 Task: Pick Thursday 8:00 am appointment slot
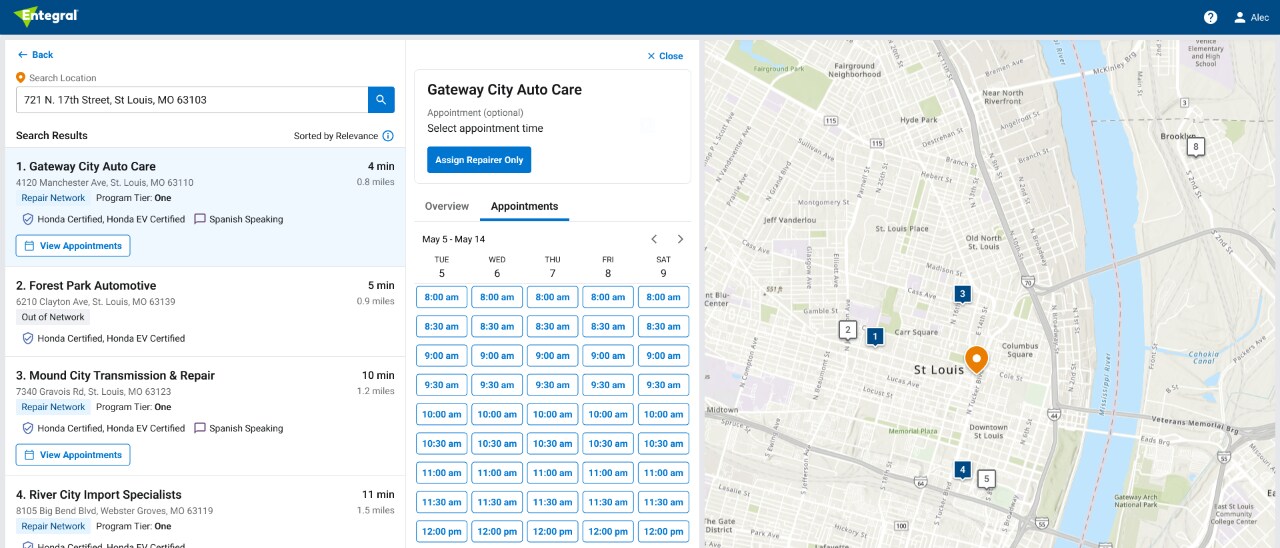(x=552, y=297)
